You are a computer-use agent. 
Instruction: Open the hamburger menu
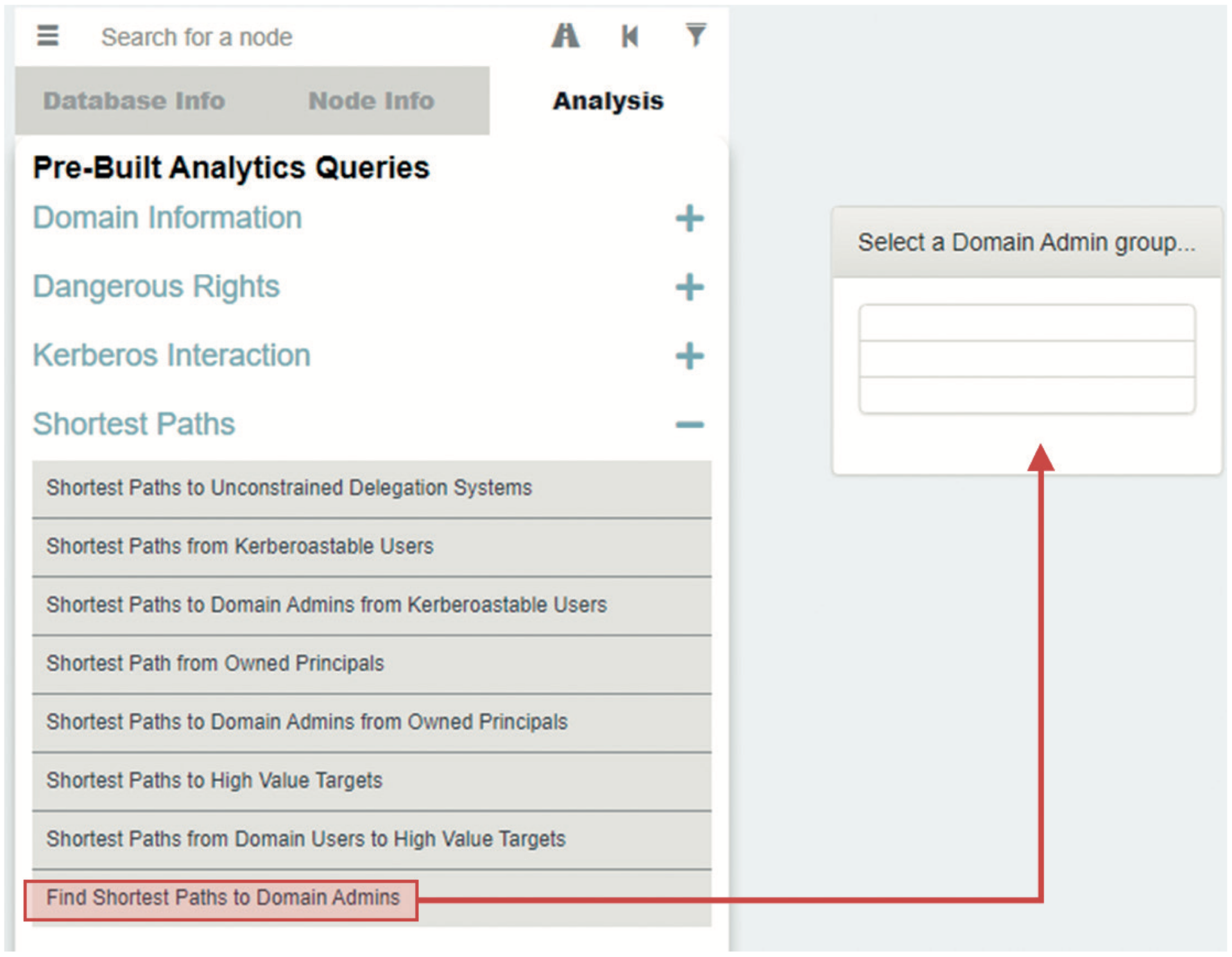pos(47,37)
